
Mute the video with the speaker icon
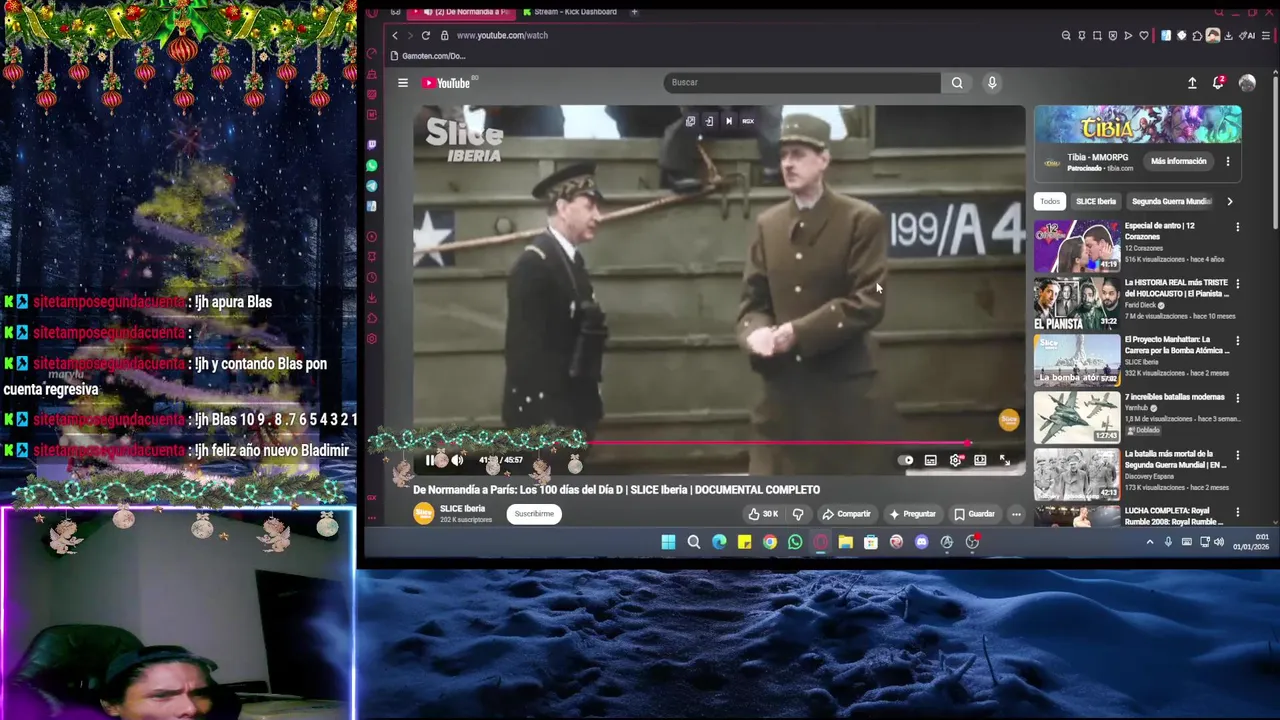click(x=457, y=460)
